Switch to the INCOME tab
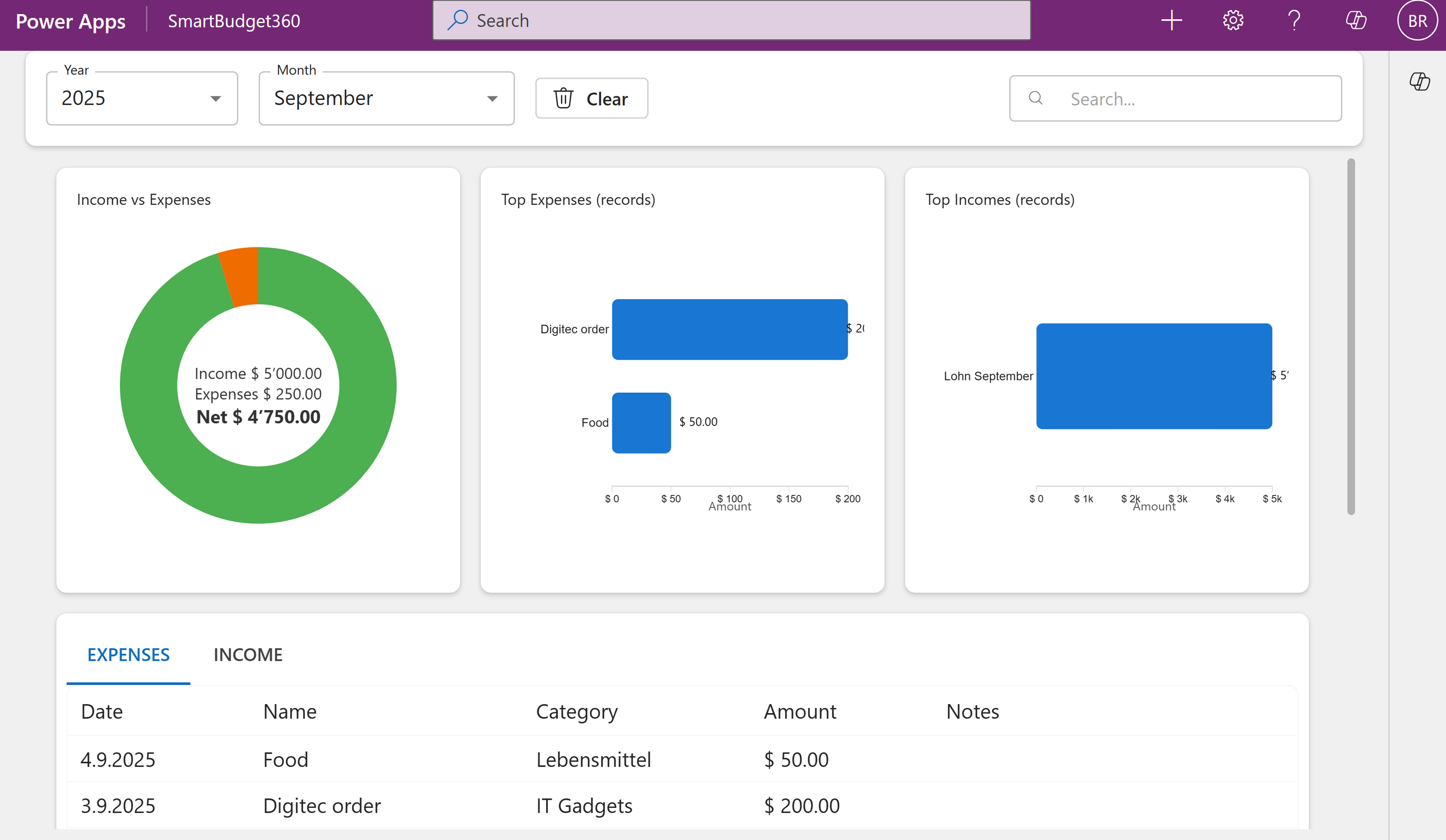 [248, 654]
